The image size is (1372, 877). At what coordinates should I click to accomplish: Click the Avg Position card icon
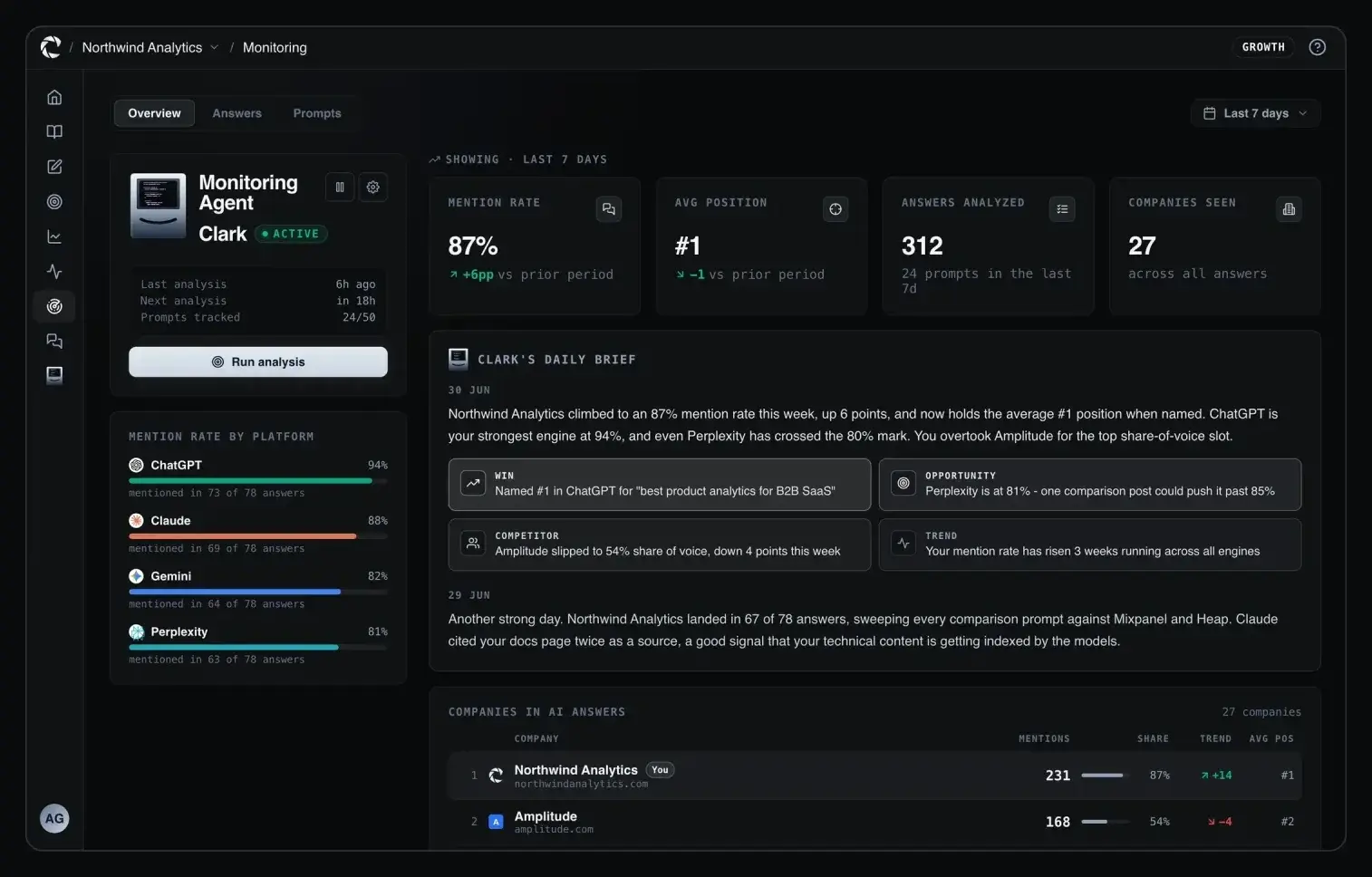click(836, 209)
